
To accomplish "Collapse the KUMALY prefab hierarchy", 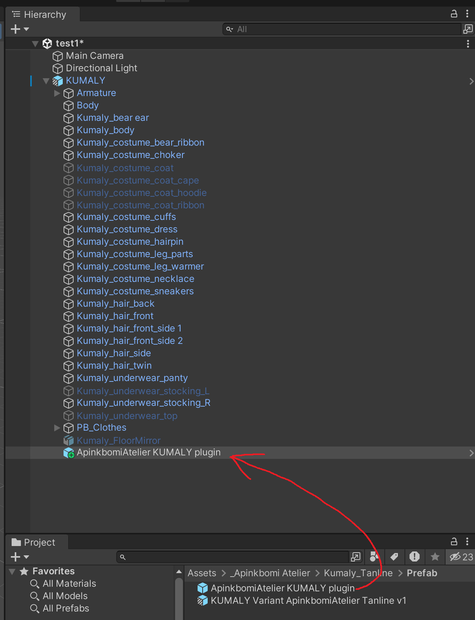I will pos(46,81).
